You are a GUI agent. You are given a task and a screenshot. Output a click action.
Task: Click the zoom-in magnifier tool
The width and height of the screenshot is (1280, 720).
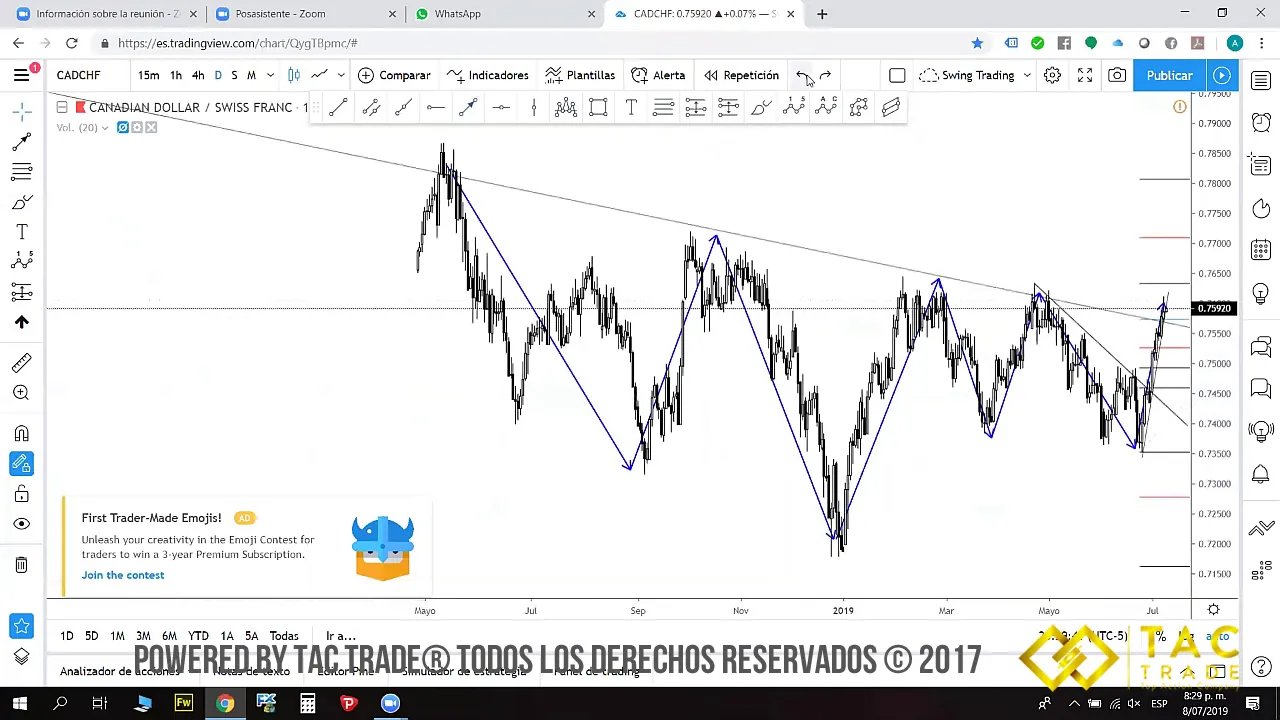[x=21, y=393]
